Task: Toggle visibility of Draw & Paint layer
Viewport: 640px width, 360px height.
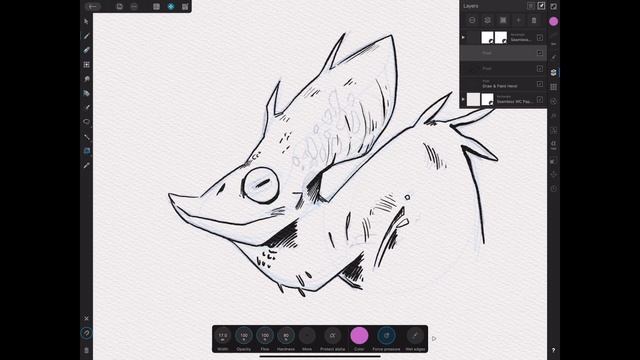Action: click(540, 84)
